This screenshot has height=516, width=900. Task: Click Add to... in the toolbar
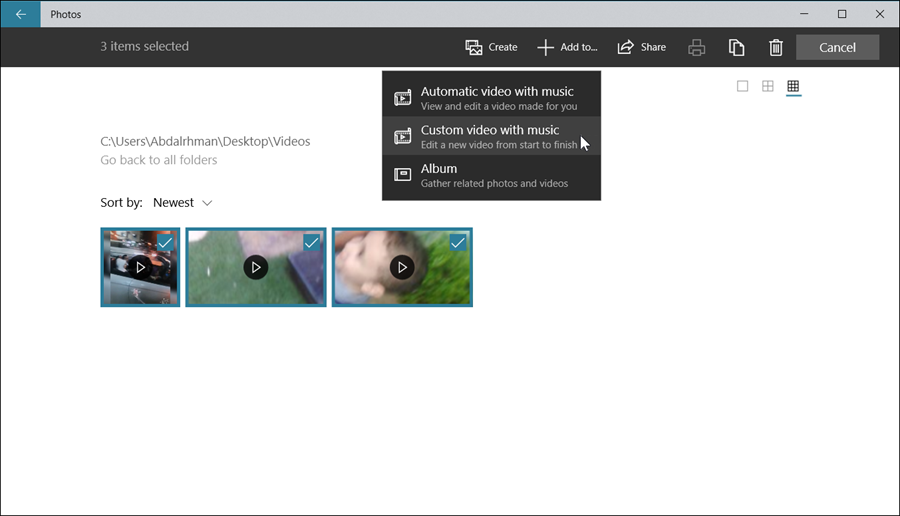pyautogui.click(x=567, y=47)
